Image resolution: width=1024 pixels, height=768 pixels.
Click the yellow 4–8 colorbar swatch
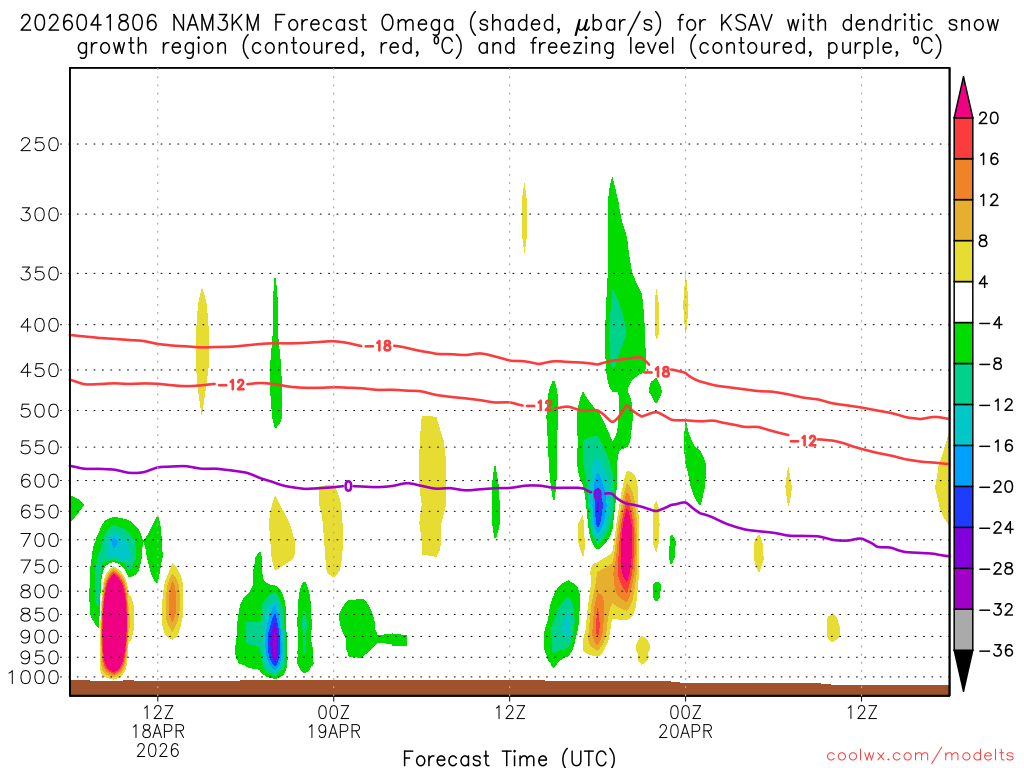point(963,261)
